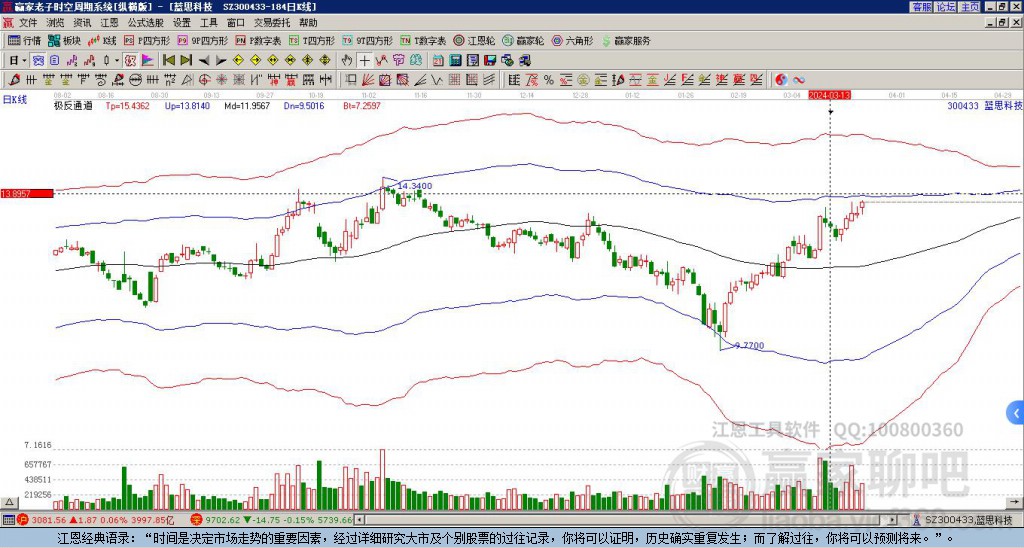Click the SZ300433 蓝思科技 status bar label
The image size is (1024, 548).
tap(967, 520)
